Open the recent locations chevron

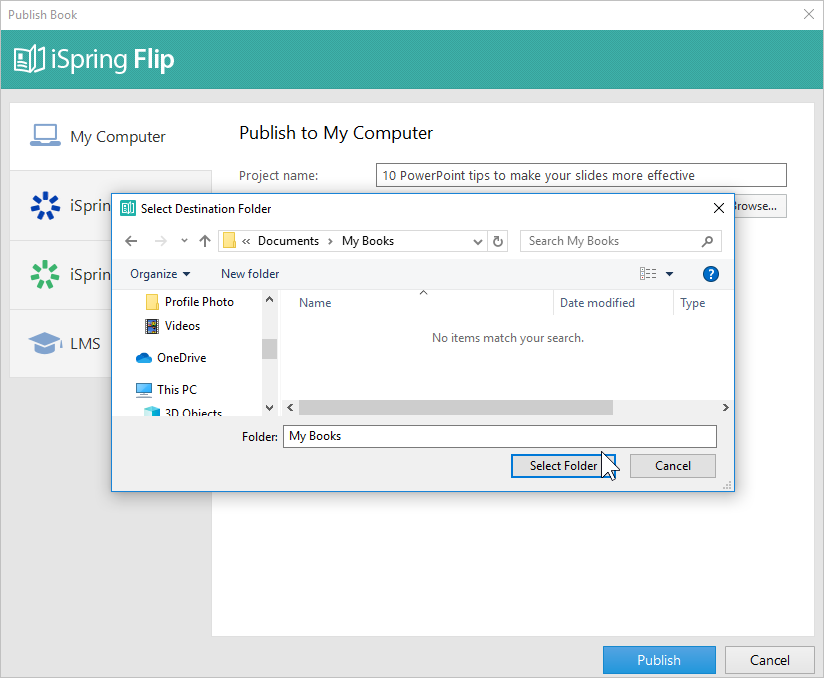click(184, 241)
